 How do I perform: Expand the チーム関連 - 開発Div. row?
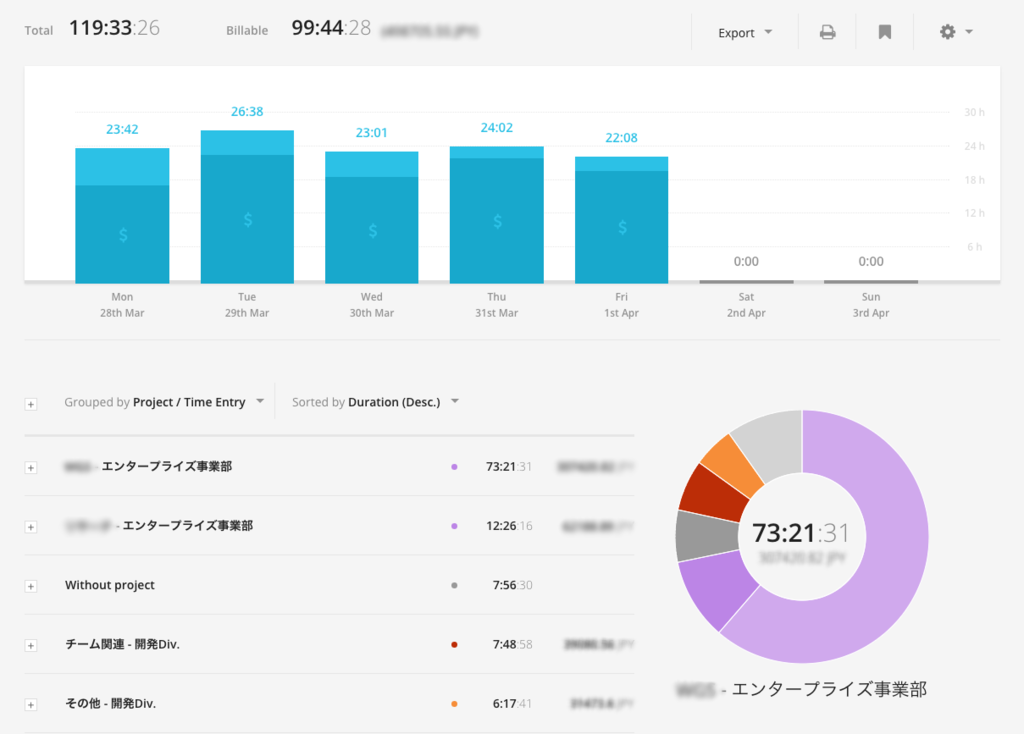(x=31, y=644)
